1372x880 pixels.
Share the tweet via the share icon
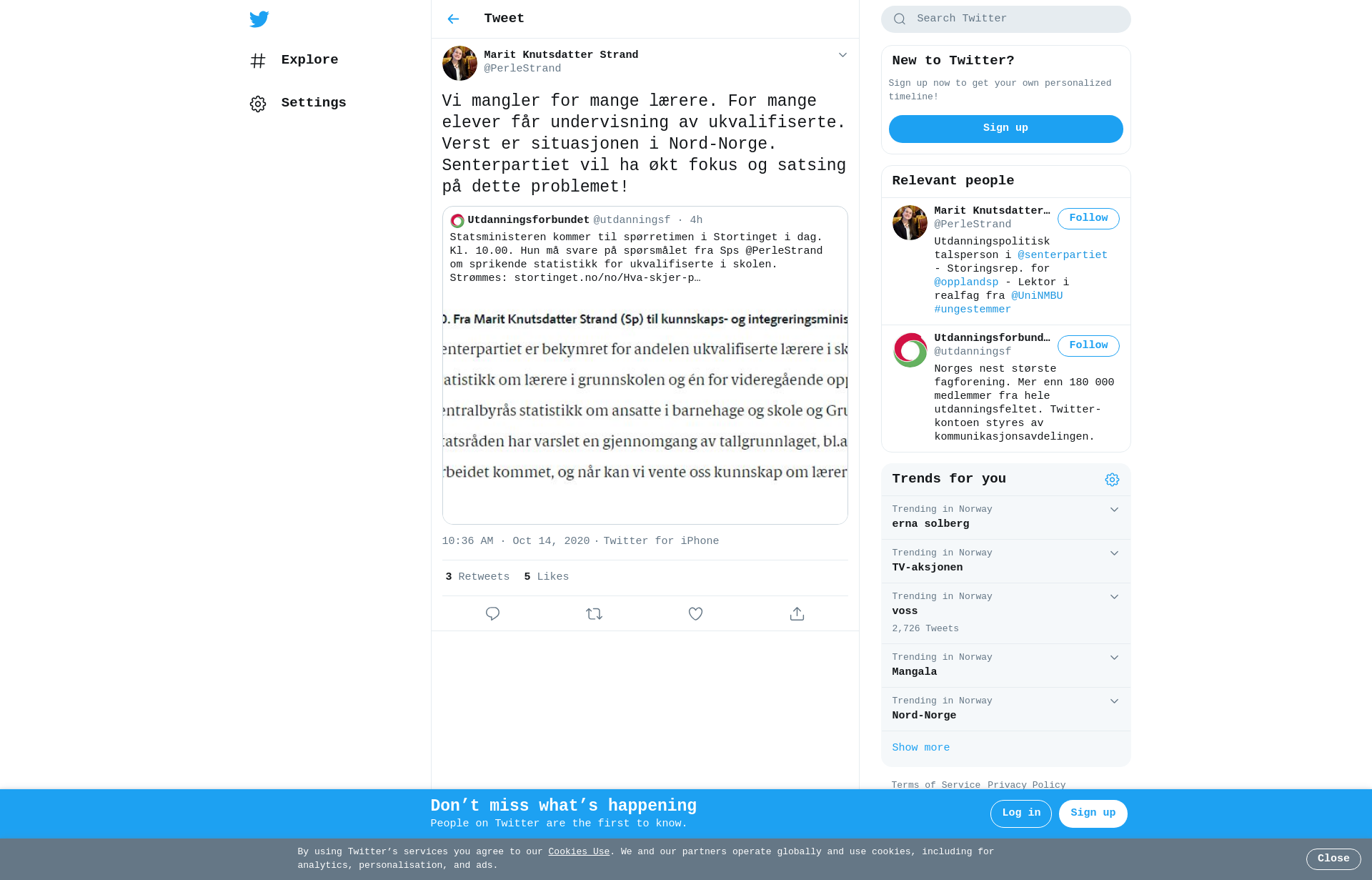tap(797, 613)
